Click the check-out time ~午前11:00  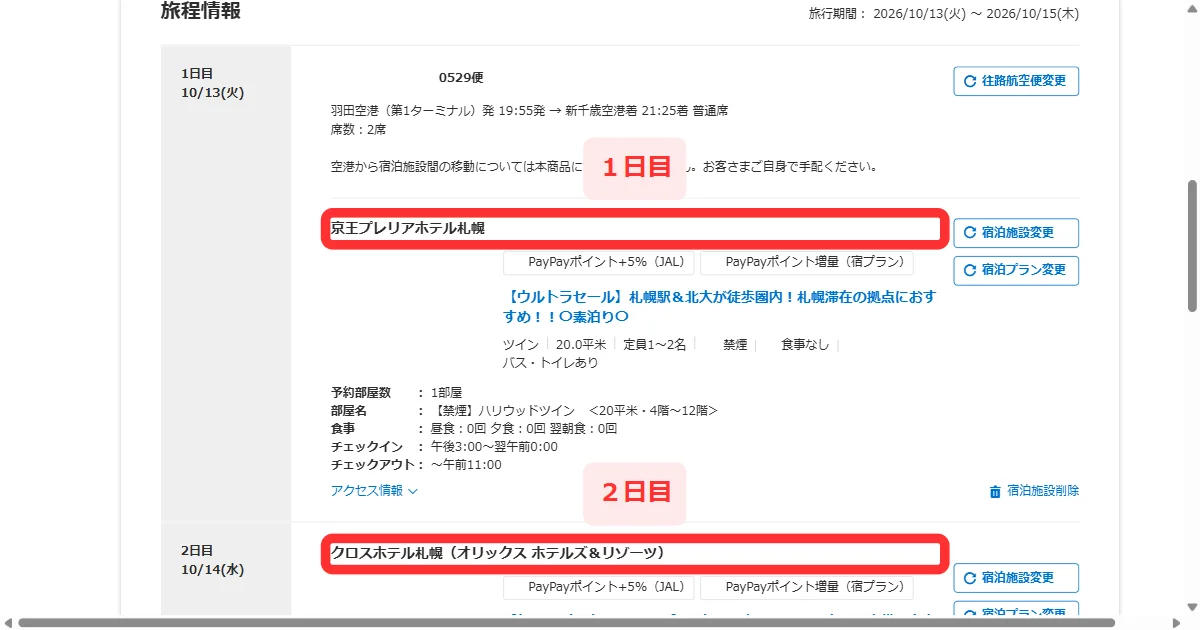point(466,465)
